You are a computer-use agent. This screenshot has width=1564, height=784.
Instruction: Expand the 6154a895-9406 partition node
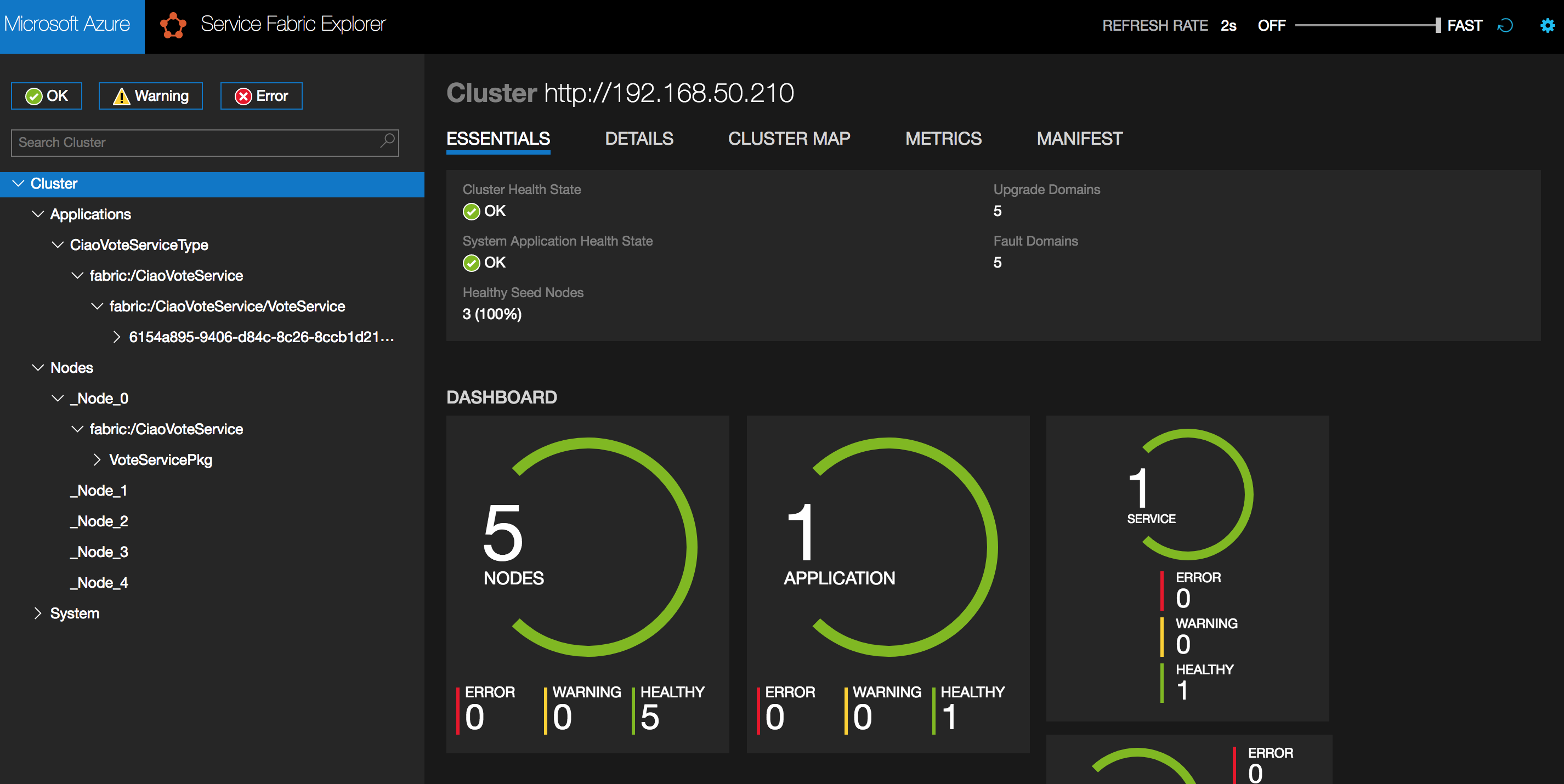(117, 337)
